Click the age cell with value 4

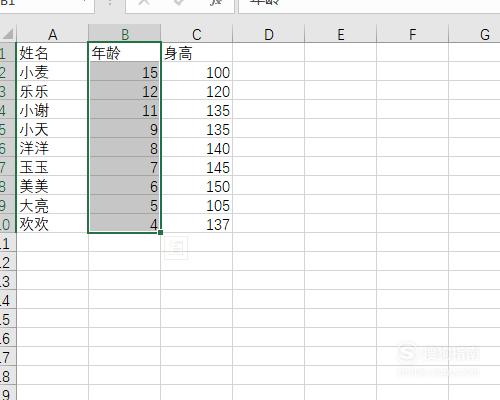pos(125,224)
